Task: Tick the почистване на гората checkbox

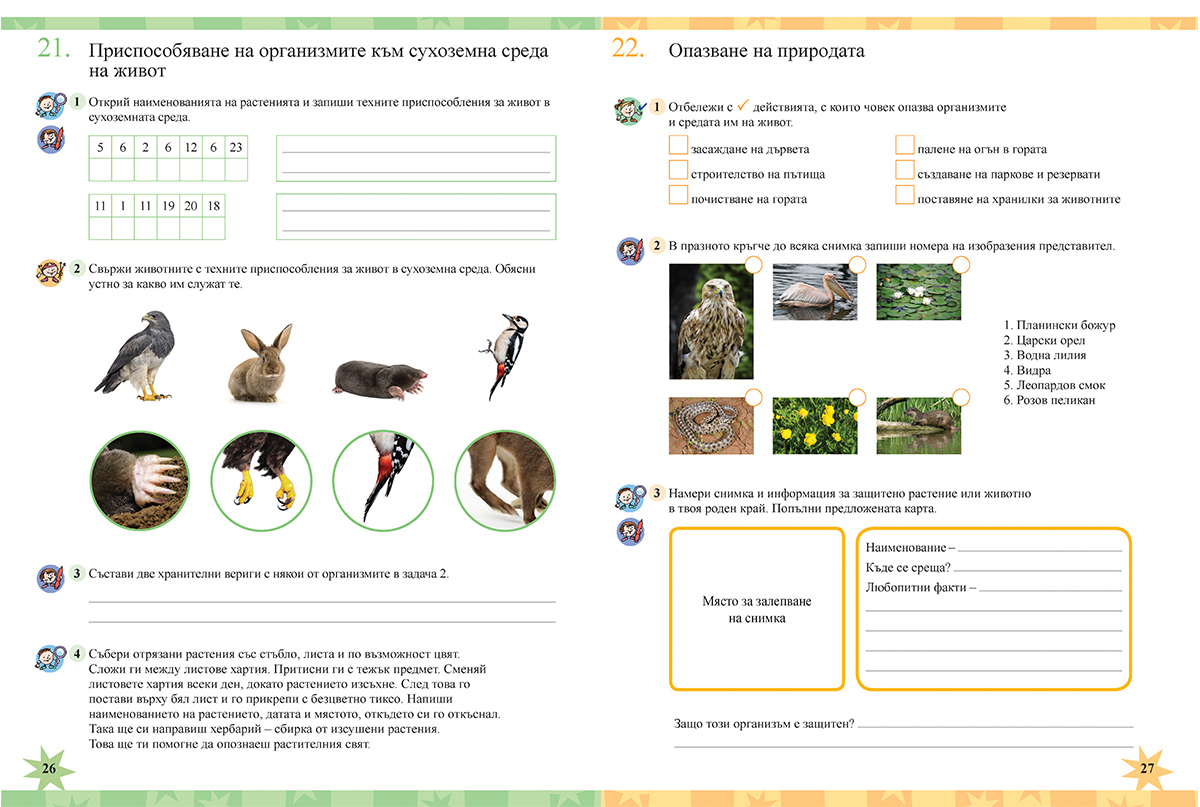Action: (678, 195)
